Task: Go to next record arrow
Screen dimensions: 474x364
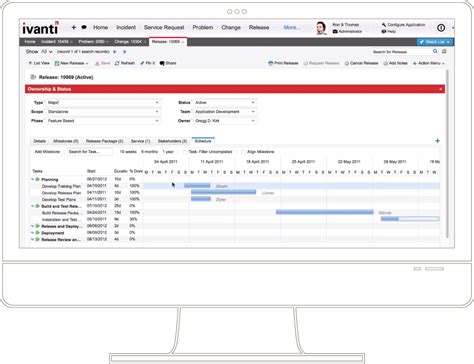Action: [x=124, y=52]
